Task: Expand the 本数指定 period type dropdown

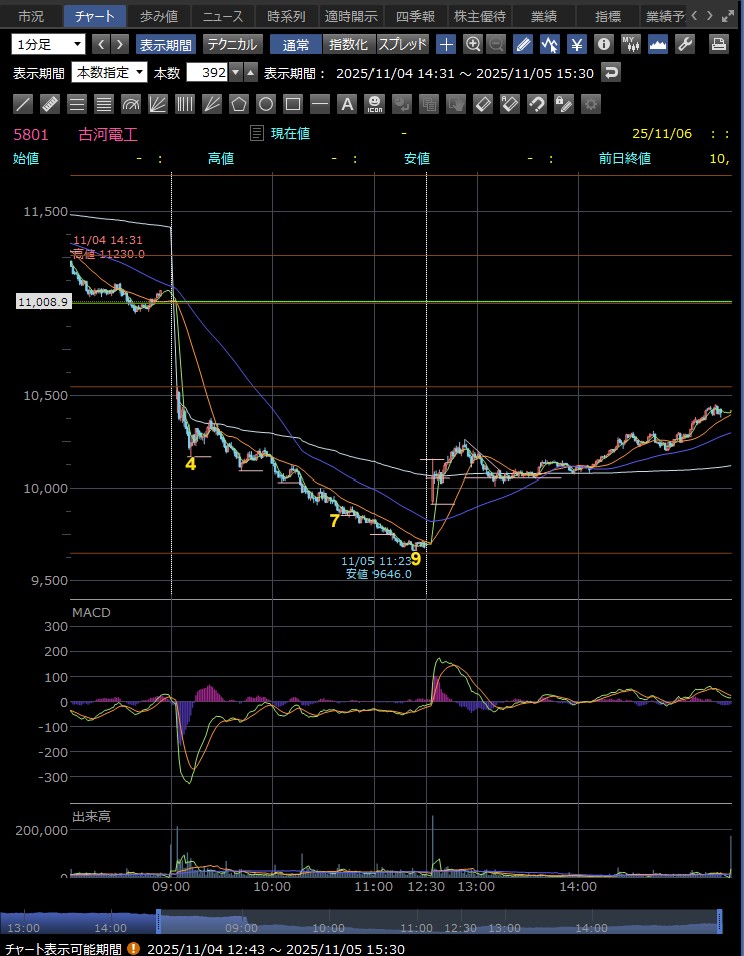Action: 110,73
